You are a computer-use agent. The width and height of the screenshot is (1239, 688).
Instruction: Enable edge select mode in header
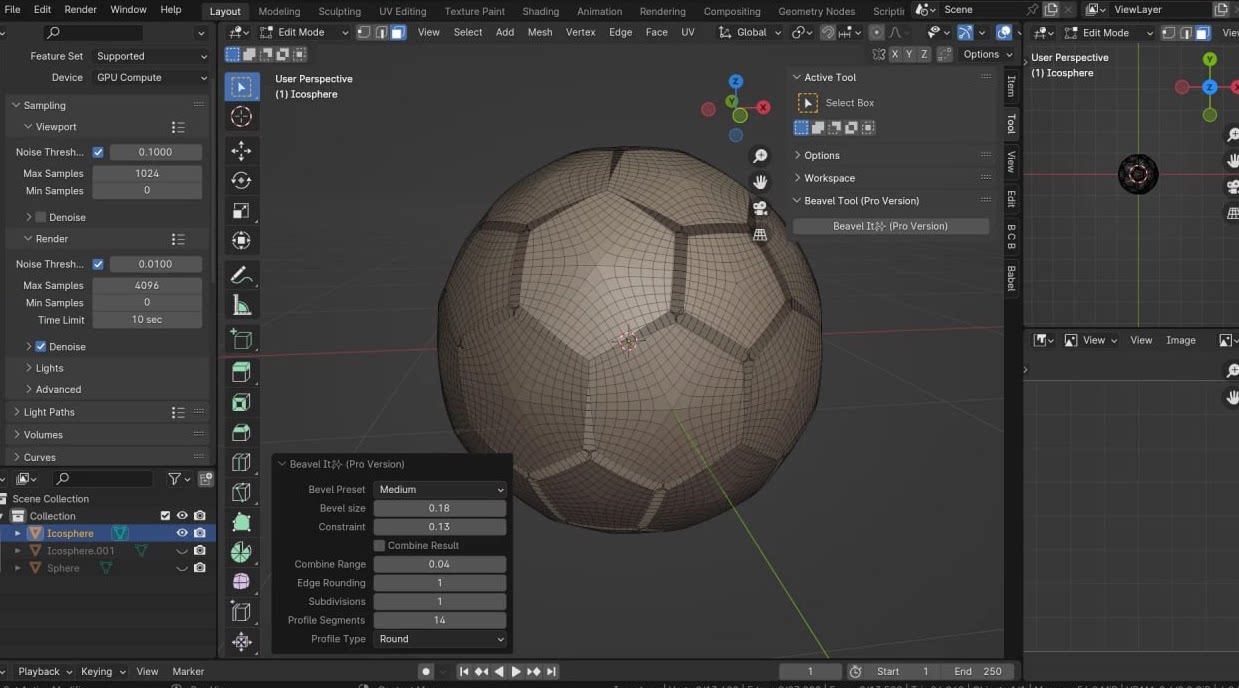point(381,32)
